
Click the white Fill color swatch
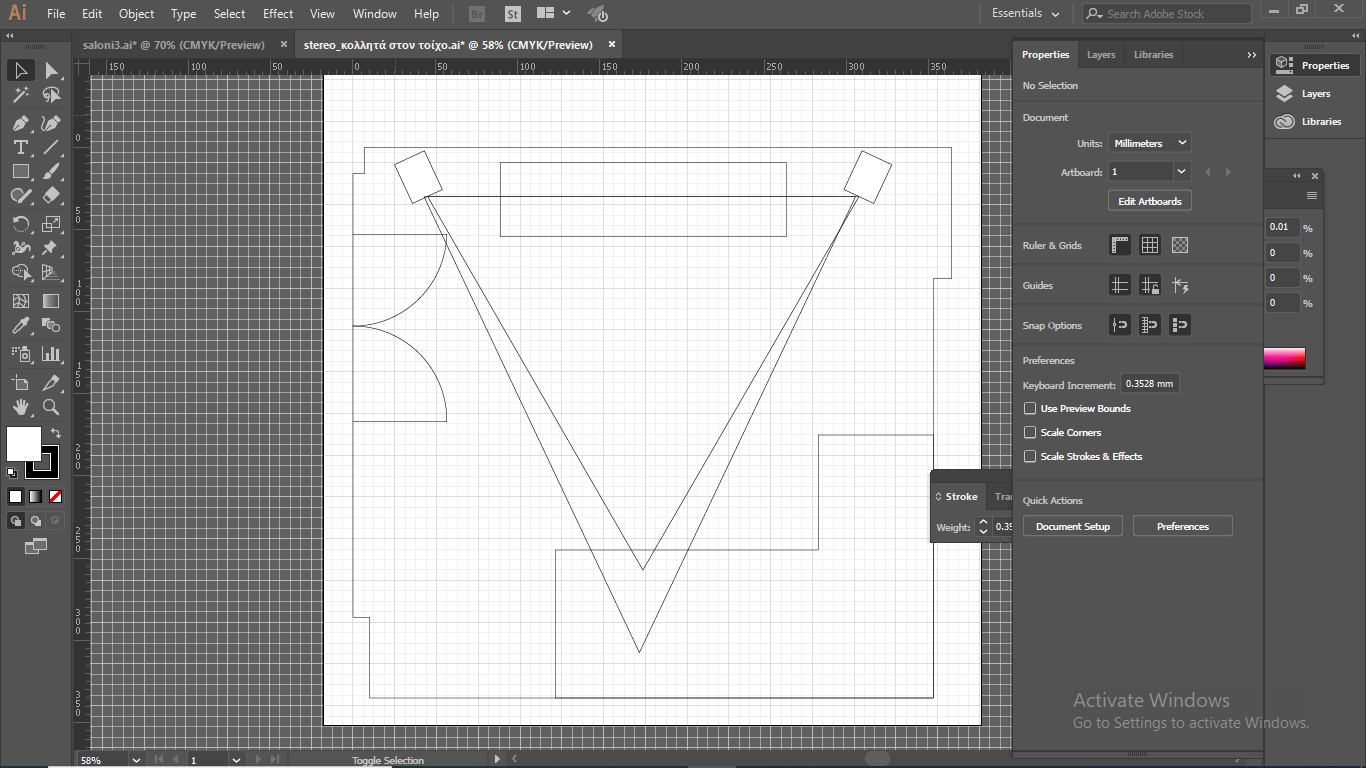click(x=24, y=444)
